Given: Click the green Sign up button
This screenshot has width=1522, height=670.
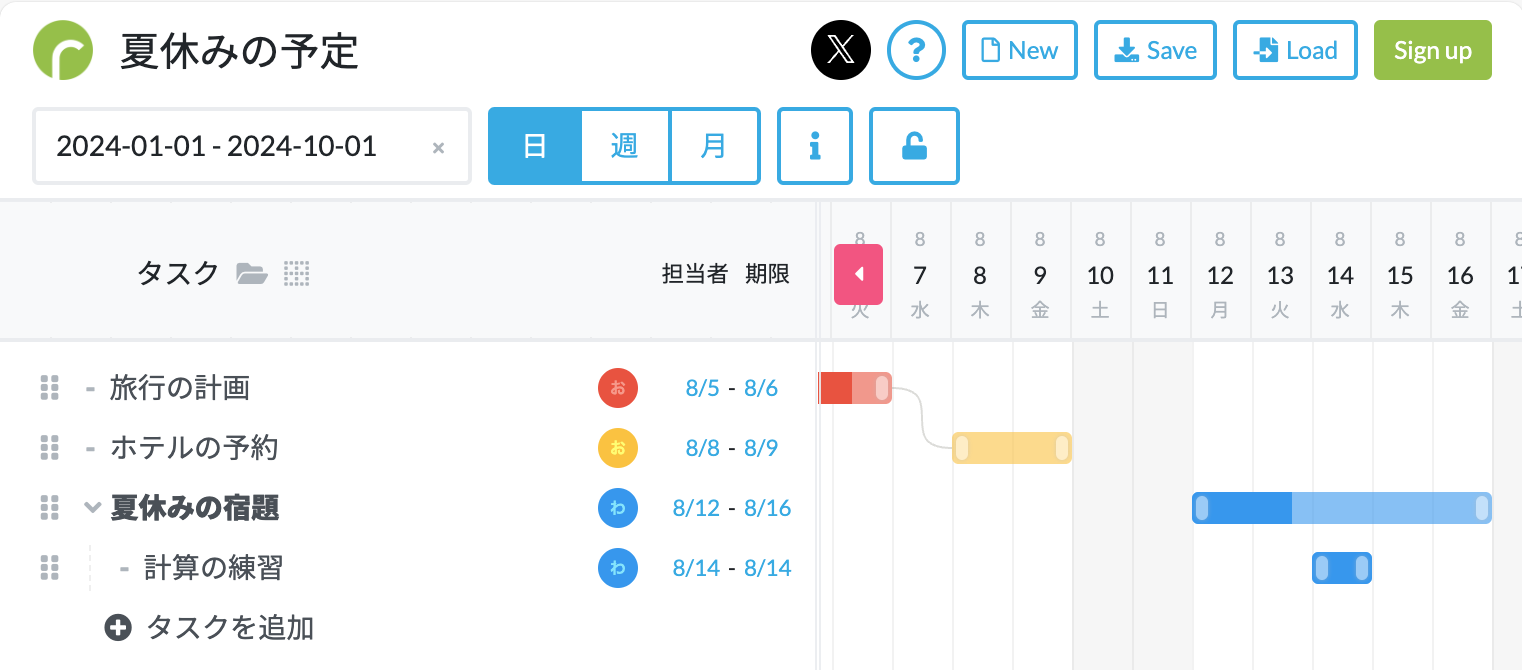Looking at the screenshot, I should [x=1433, y=50].
